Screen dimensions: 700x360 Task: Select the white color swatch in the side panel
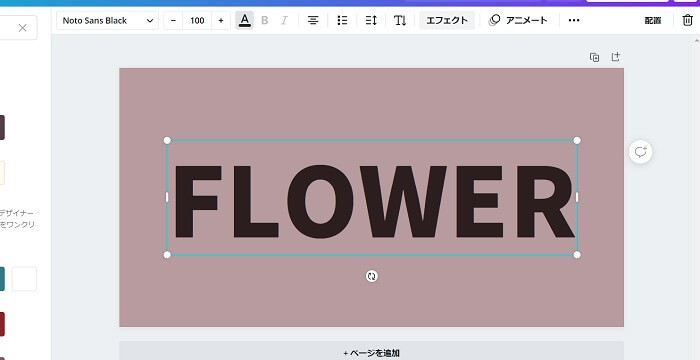[24, 279]
